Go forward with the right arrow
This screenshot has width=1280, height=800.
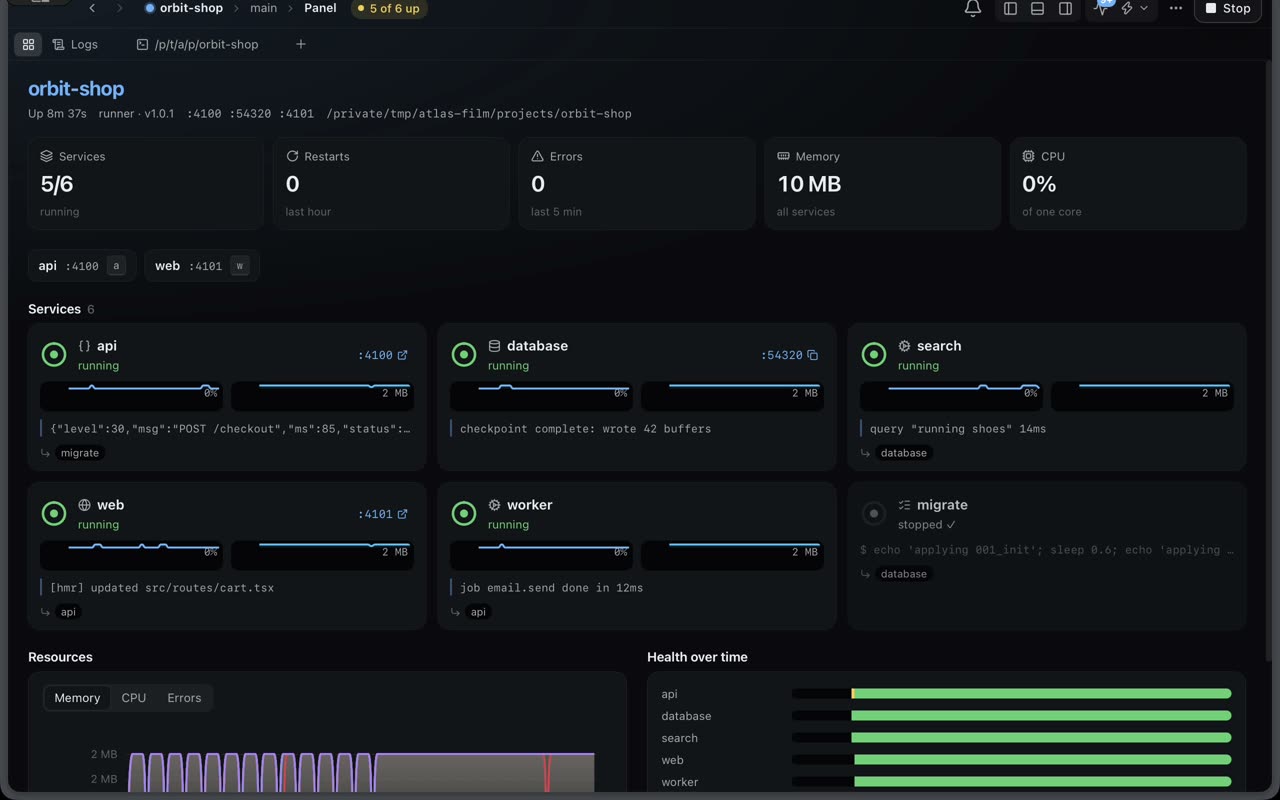coord(119,8)
